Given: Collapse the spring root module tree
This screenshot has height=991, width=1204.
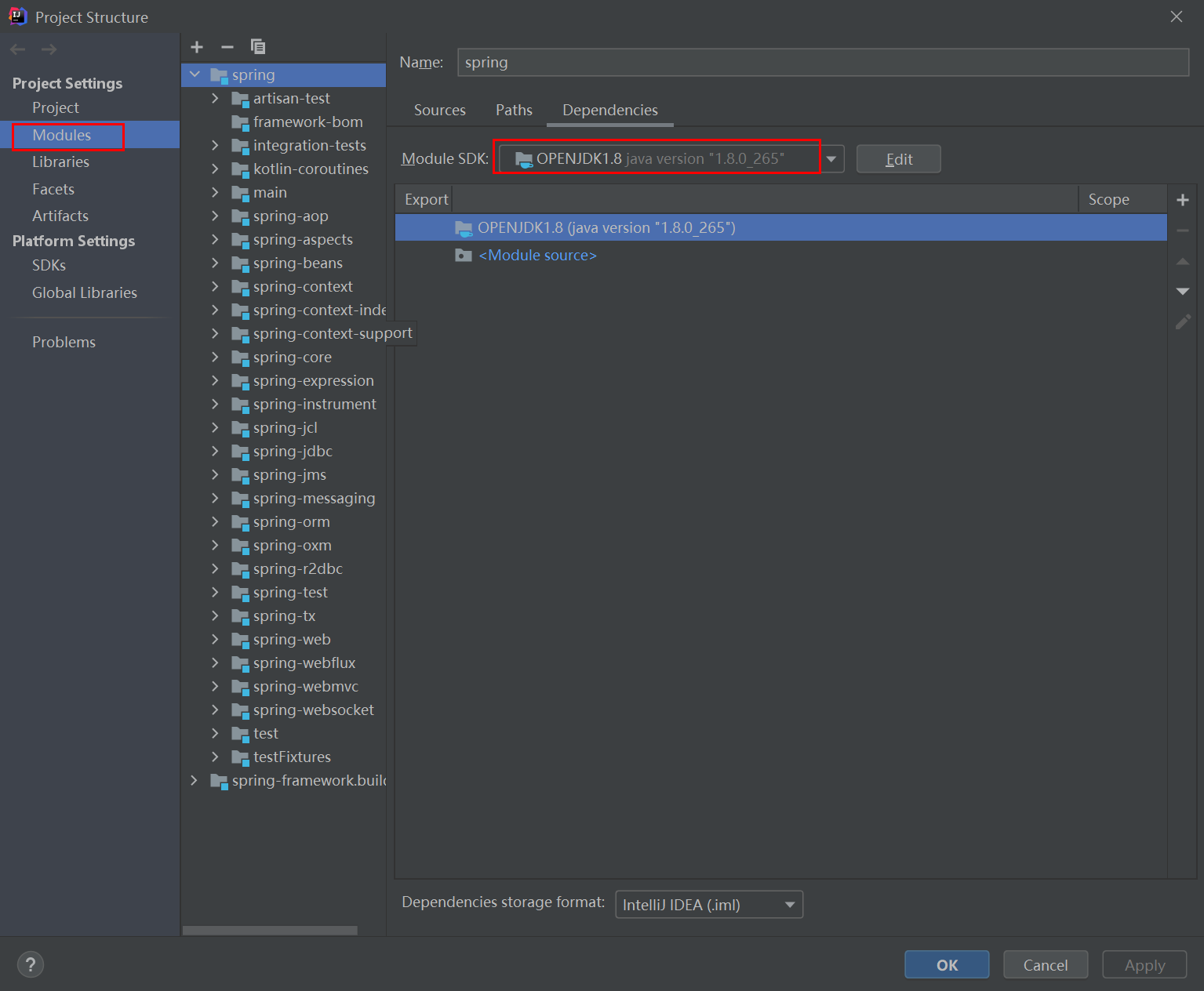Looking at the screenshot, I should coord(195,74).
